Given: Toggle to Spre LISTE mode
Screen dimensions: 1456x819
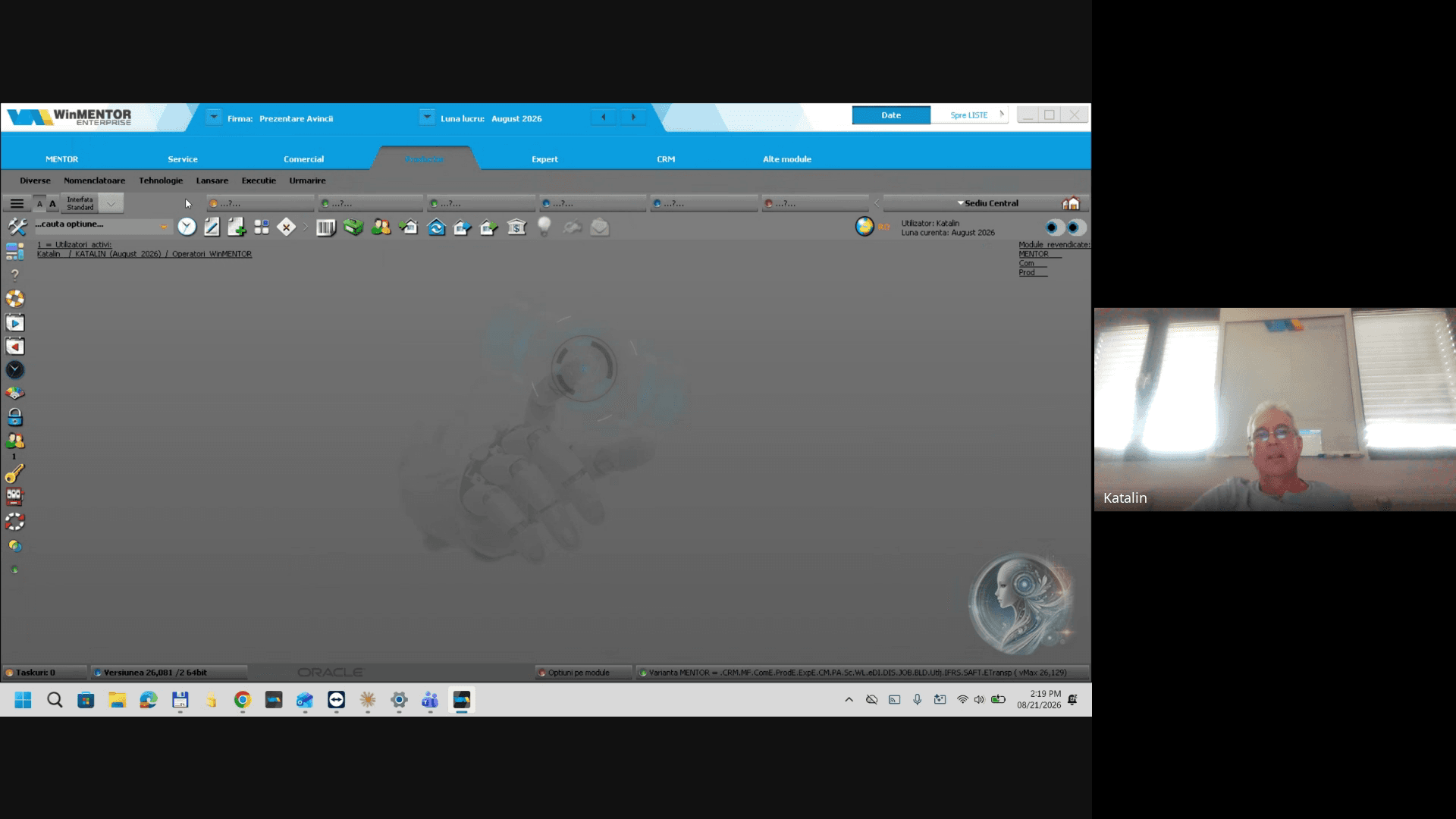Looking at the screenshot, I should (x=969, y=115).
